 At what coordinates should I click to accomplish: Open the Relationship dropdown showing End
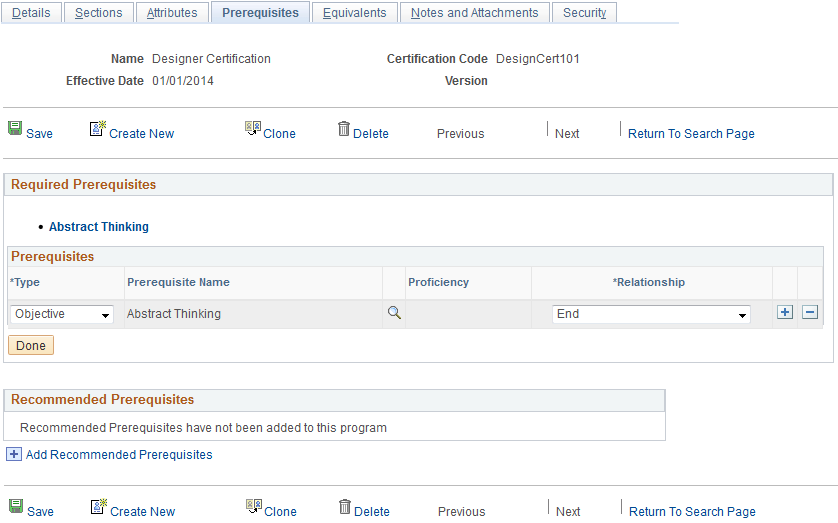pyautogui.click(x=651, y=314)
